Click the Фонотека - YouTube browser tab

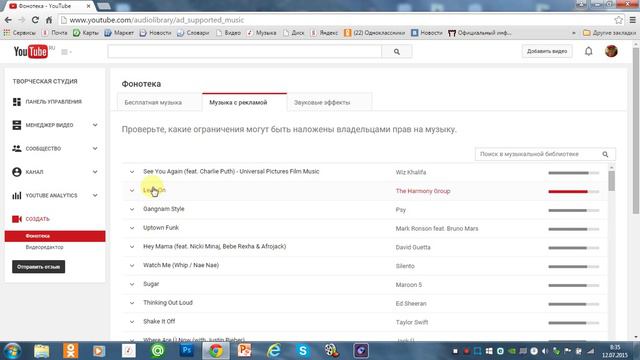pos(49,6)
